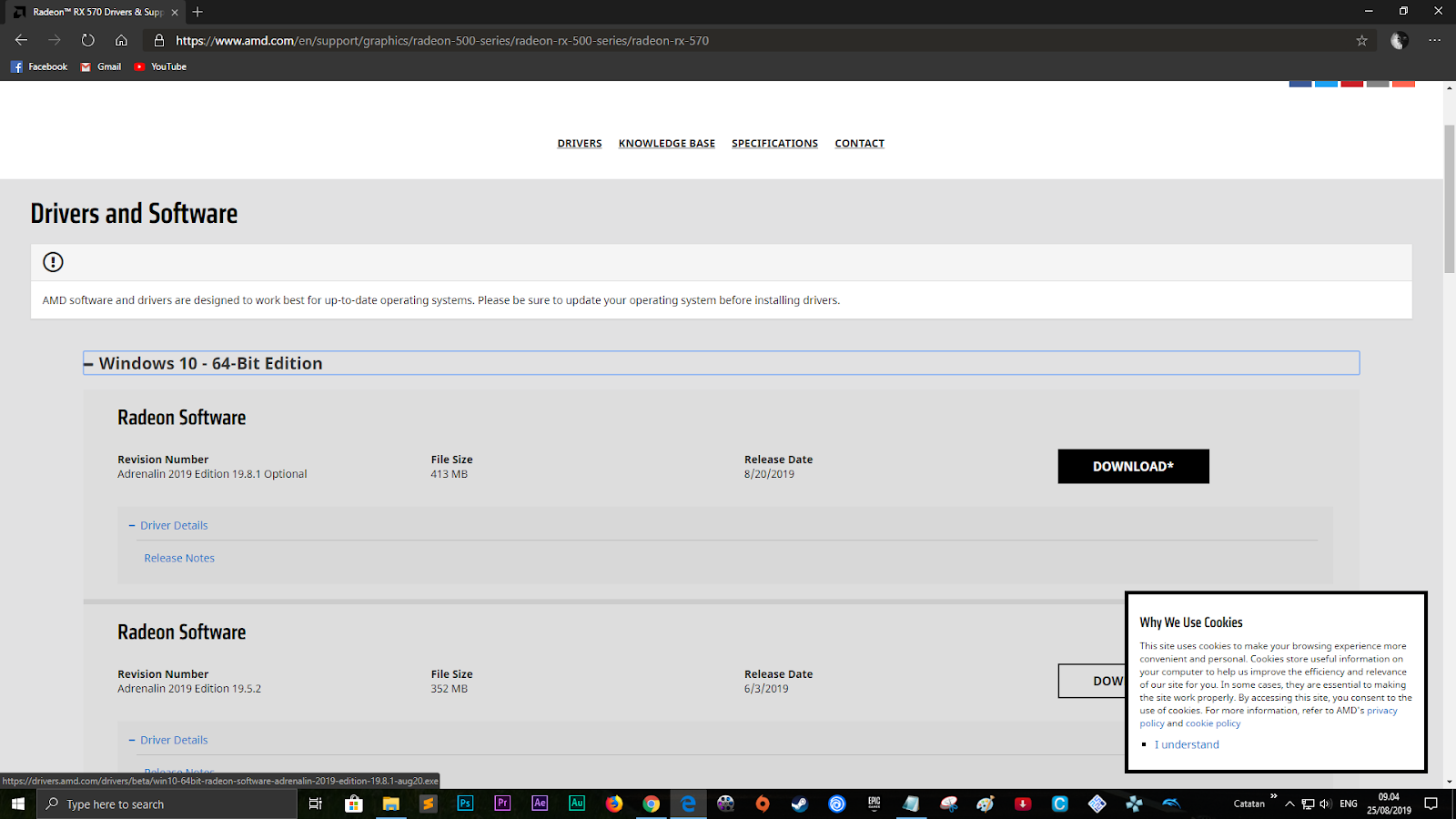
Task: Open the YouTube bookmark
Action: pyautogui.click(x=160, y=66)
